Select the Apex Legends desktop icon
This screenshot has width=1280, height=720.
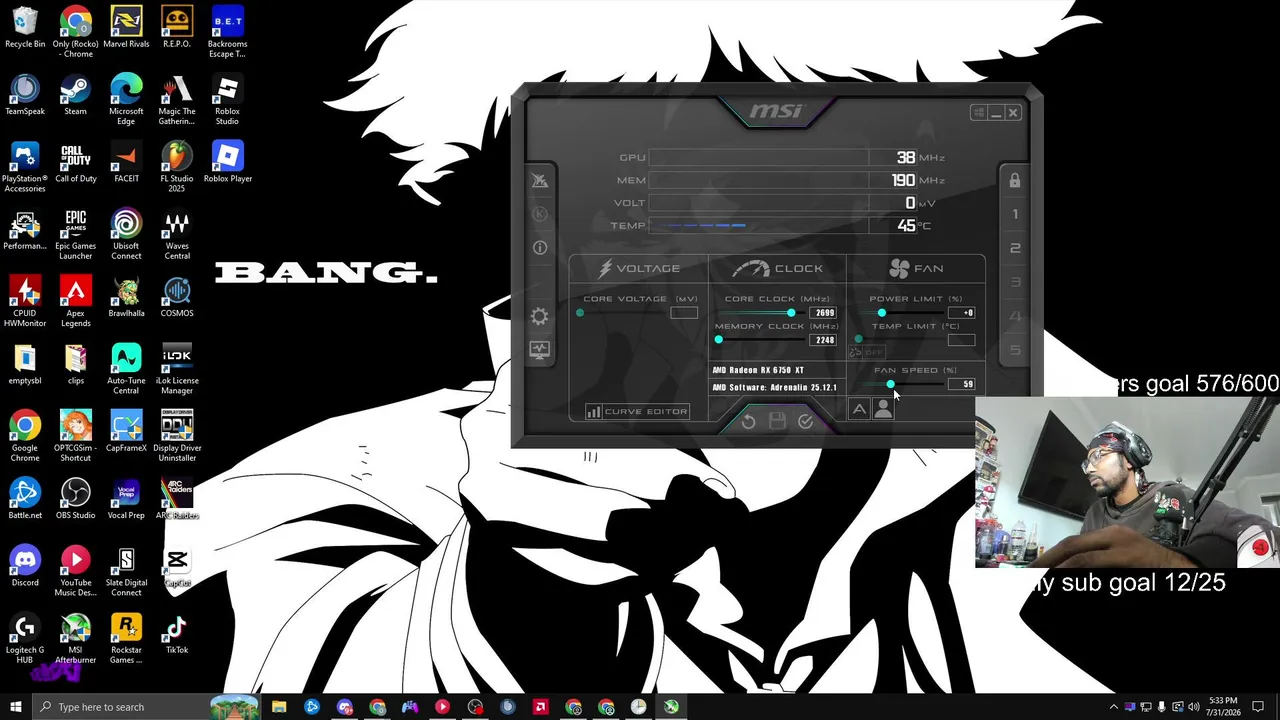pyautogui.click(x=75, y=302)
